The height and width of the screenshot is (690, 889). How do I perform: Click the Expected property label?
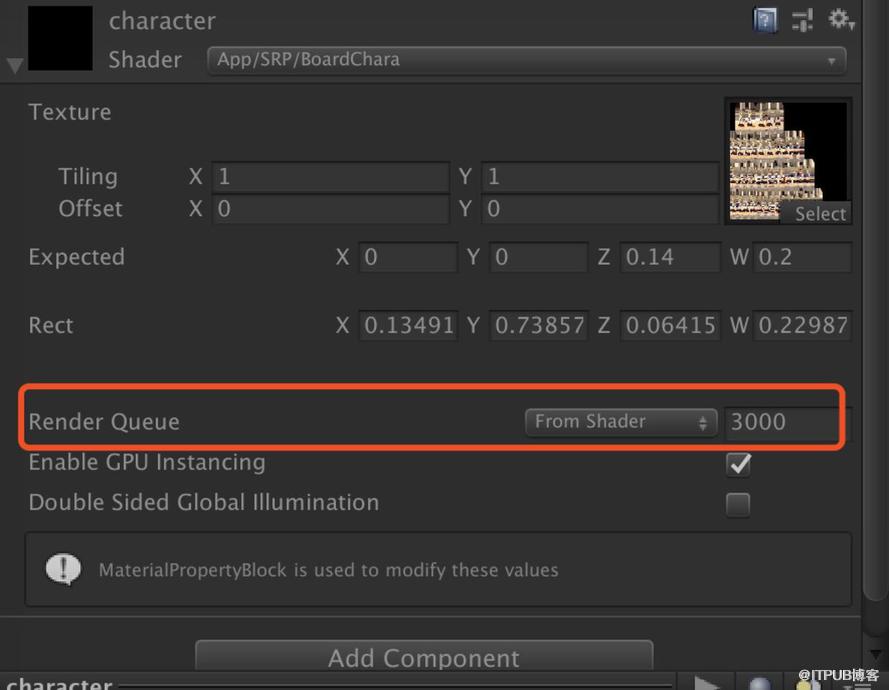click(77, 257)
